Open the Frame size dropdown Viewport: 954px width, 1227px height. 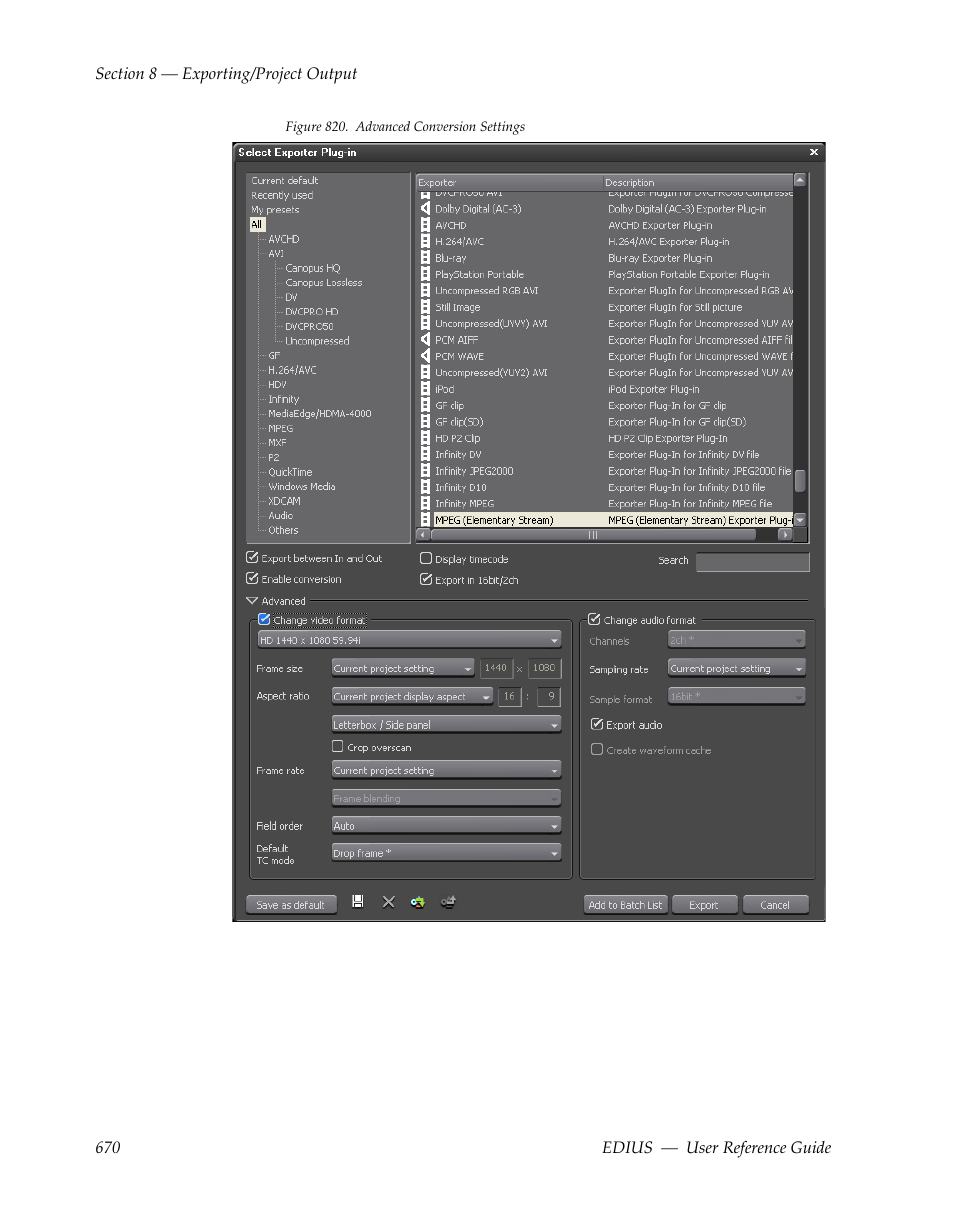pyautogui.click(x=403, y=669)
